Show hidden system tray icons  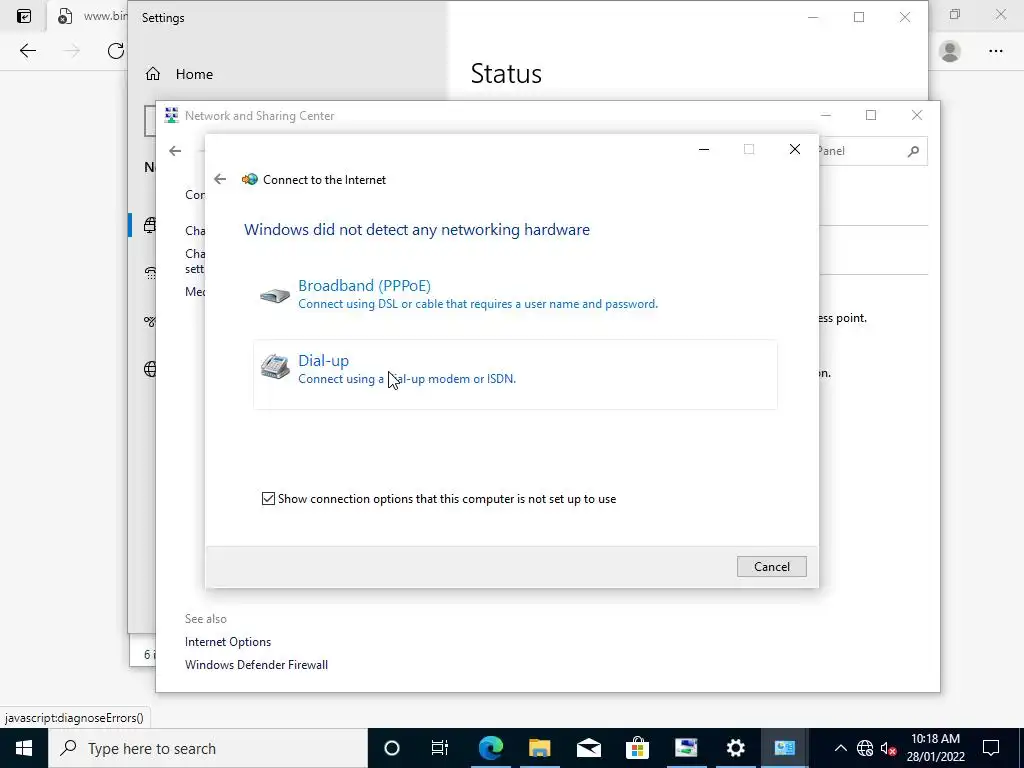(840, 748)
